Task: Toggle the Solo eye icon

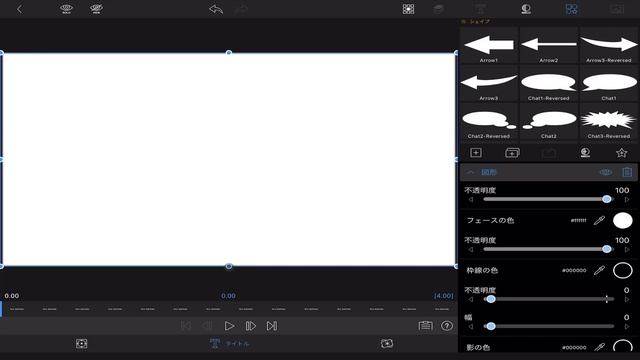Action: pos(66,9)
